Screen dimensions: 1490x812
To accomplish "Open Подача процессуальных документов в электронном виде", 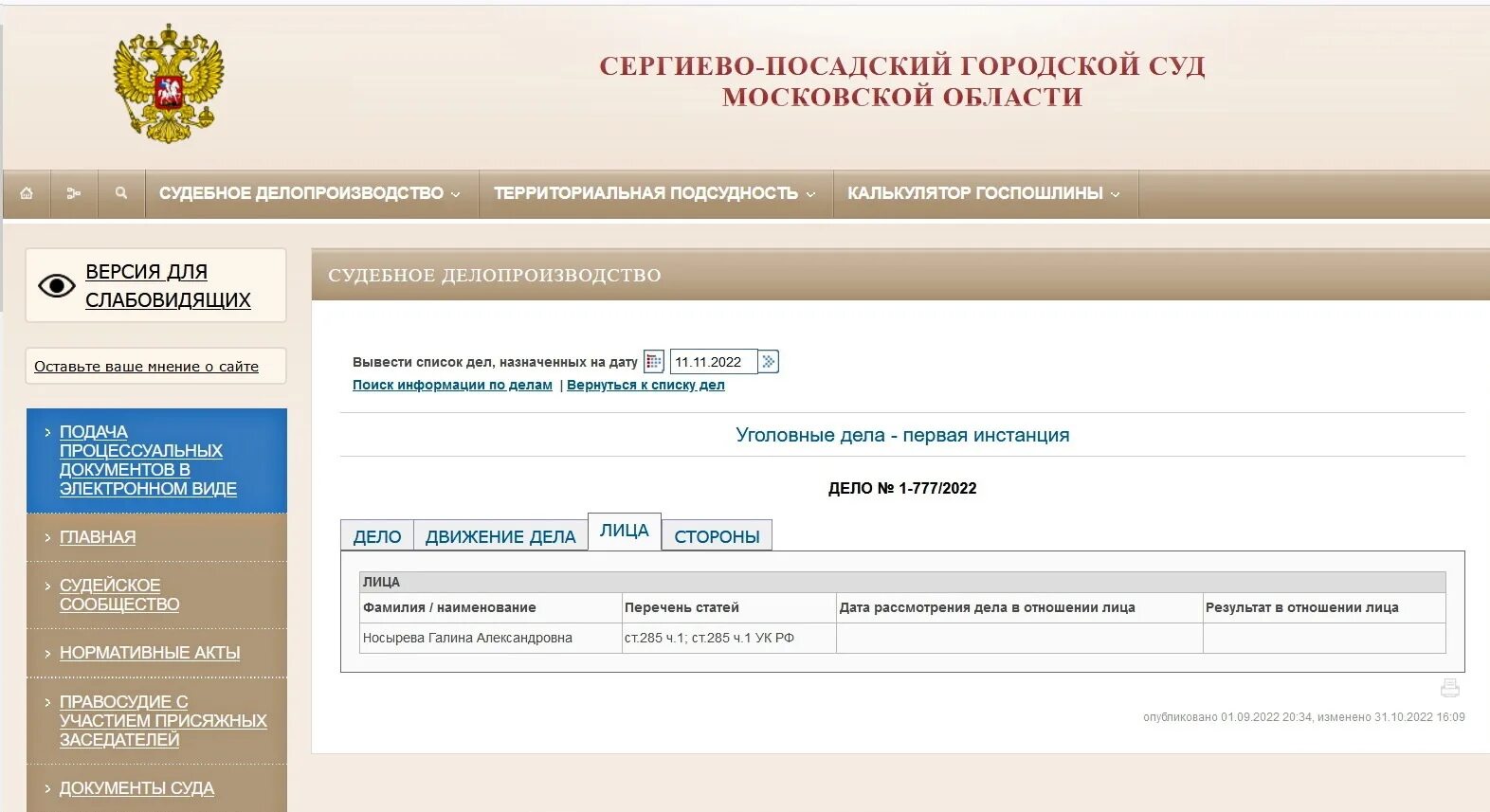I will click(148, 460).
